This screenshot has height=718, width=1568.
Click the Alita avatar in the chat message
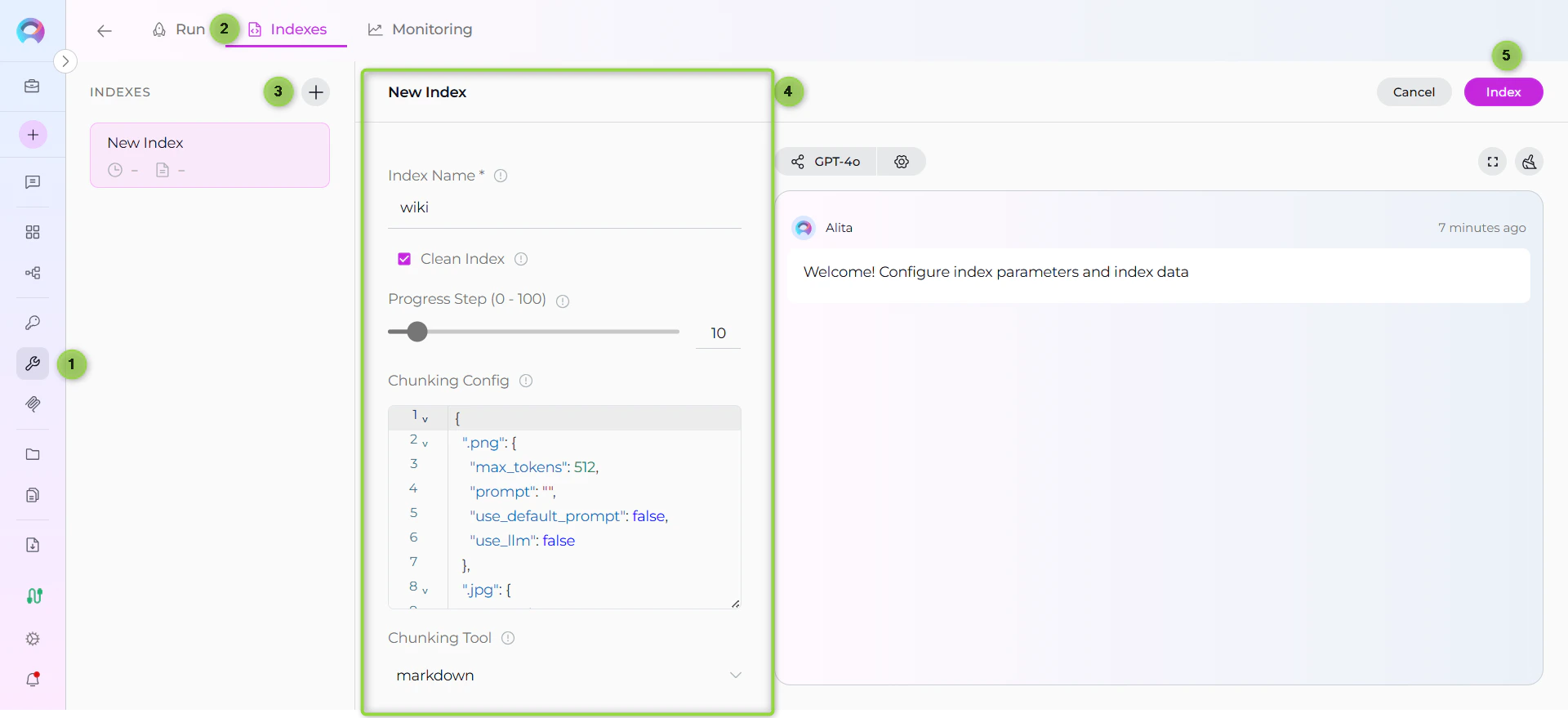tap(804, 228)
